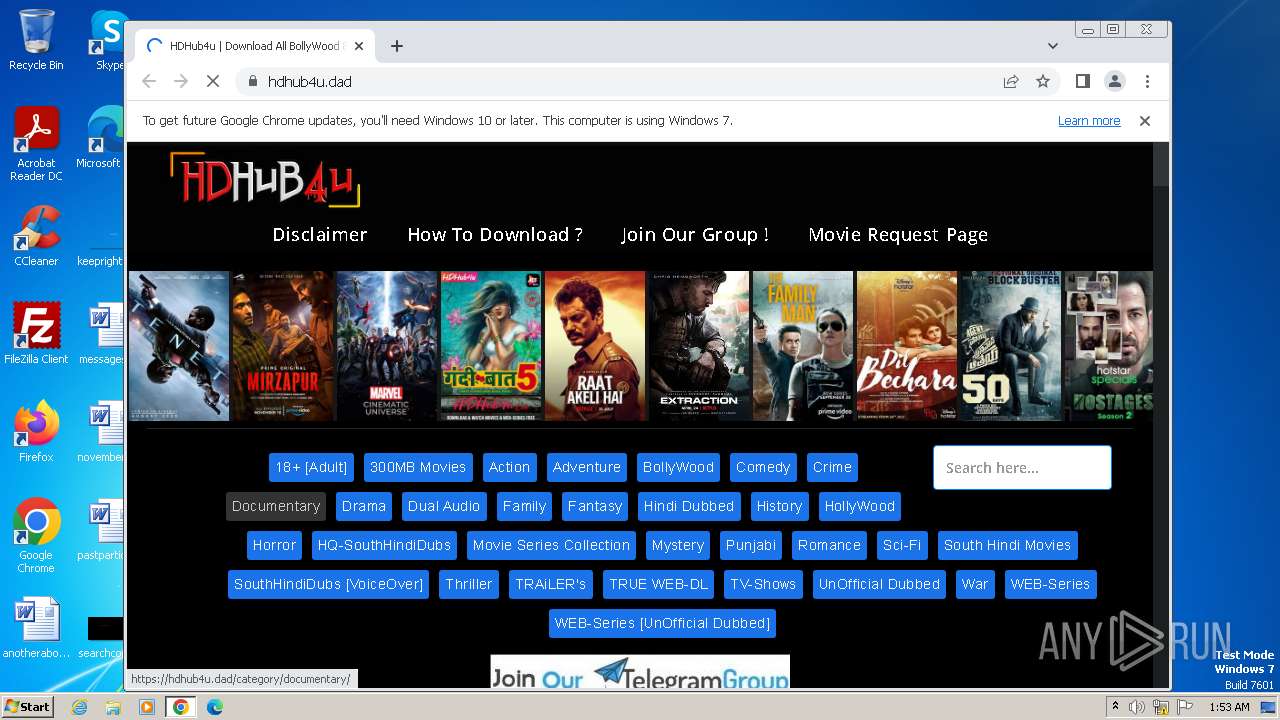Open Chrome profile avatar

coord(1114,81)
